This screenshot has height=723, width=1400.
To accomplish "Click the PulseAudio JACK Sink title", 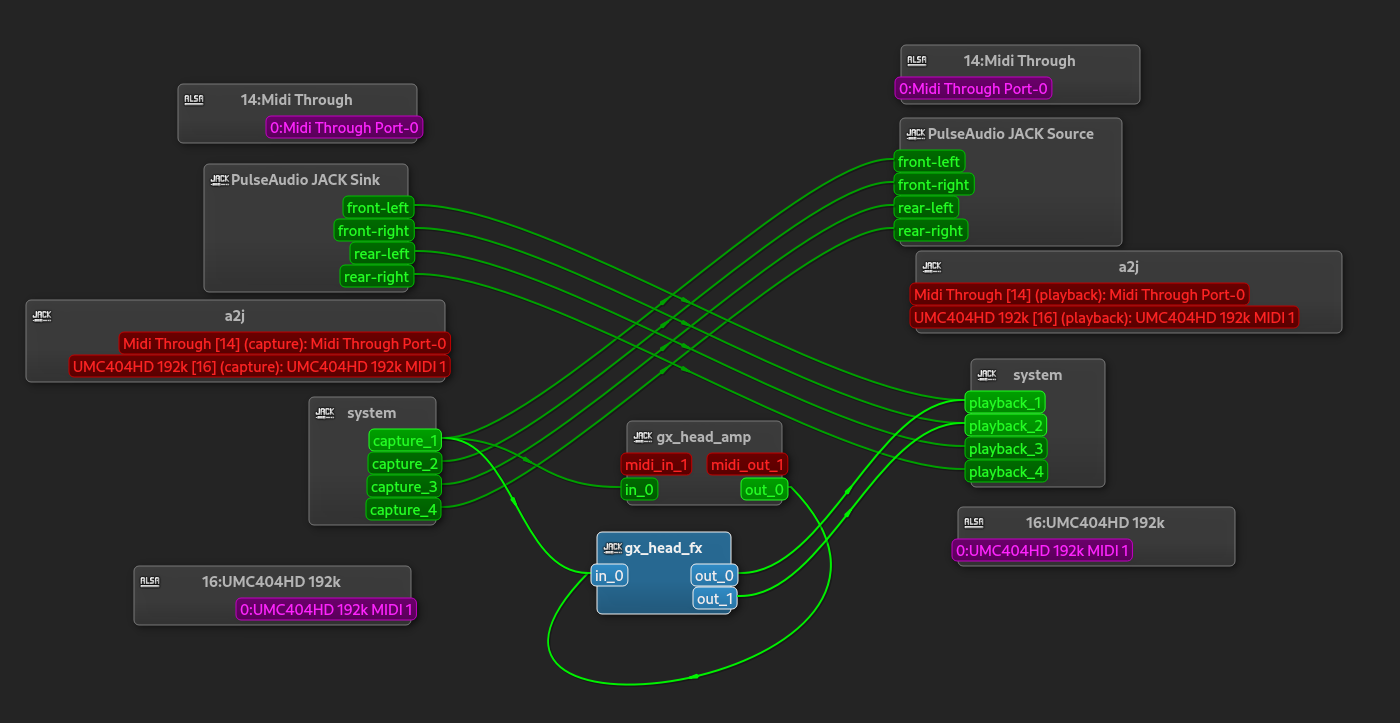I will coord(306,180).
